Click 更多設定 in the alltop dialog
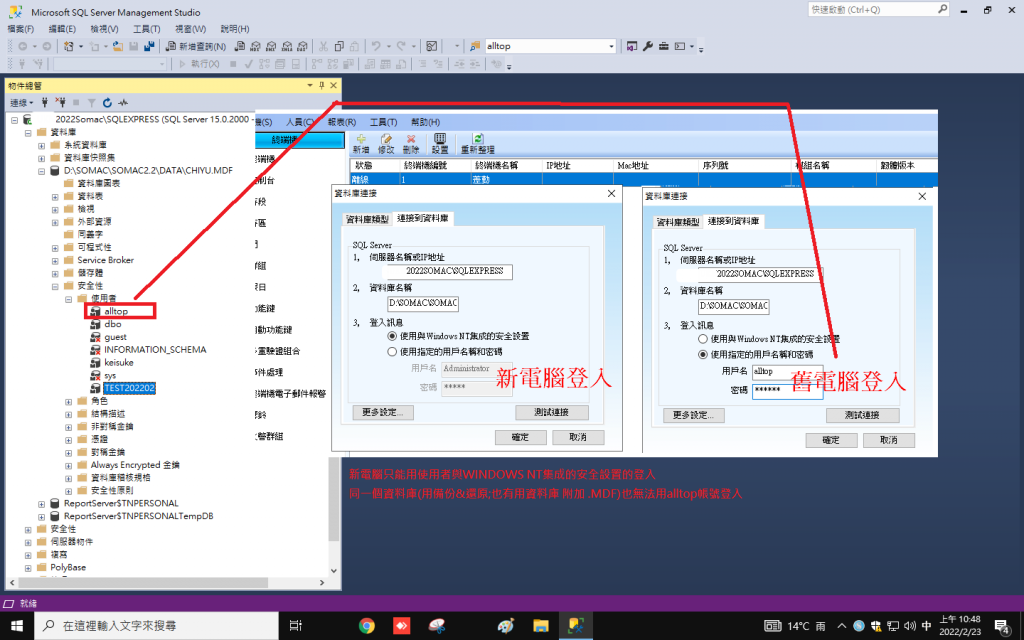 click(694, 415)
